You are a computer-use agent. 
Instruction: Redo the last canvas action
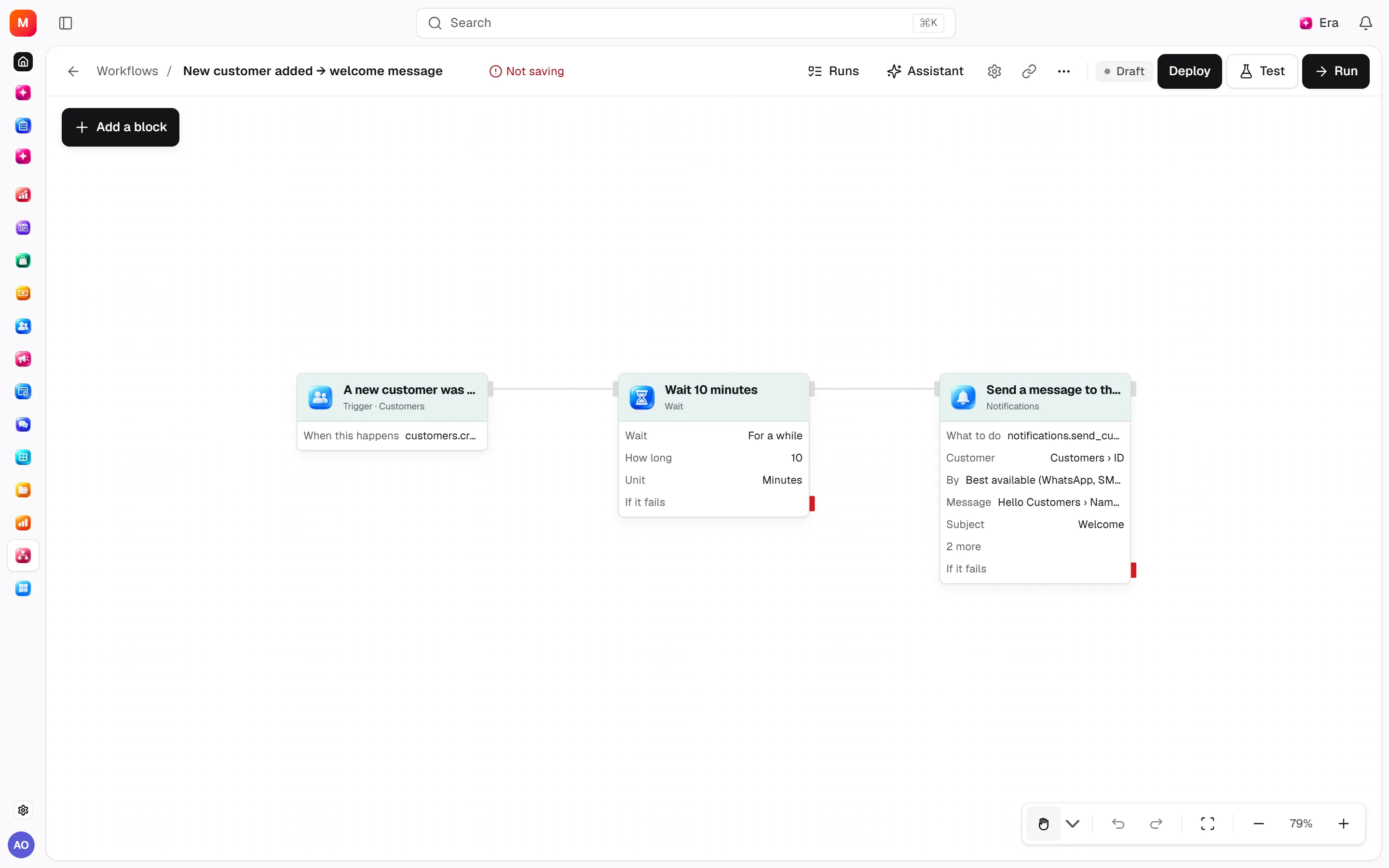point(1156,824)
